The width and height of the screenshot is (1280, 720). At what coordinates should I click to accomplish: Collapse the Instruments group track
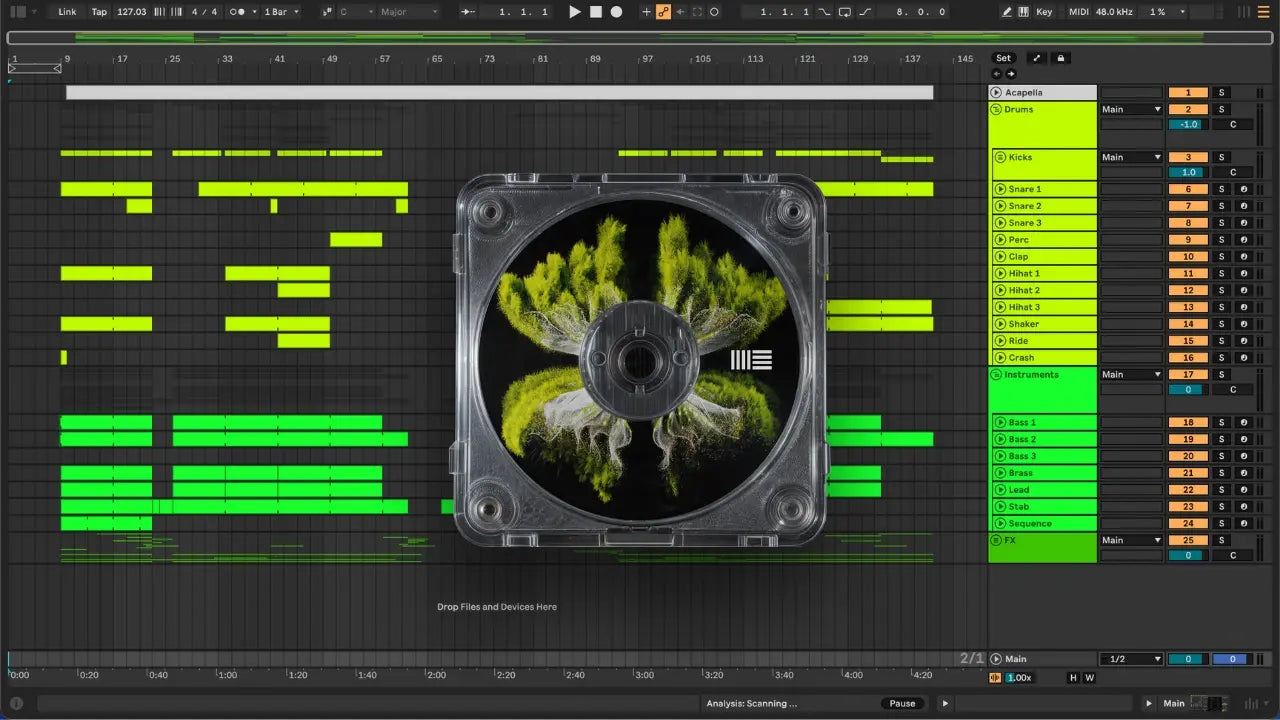pyautogui.click(x=997, y=375)
